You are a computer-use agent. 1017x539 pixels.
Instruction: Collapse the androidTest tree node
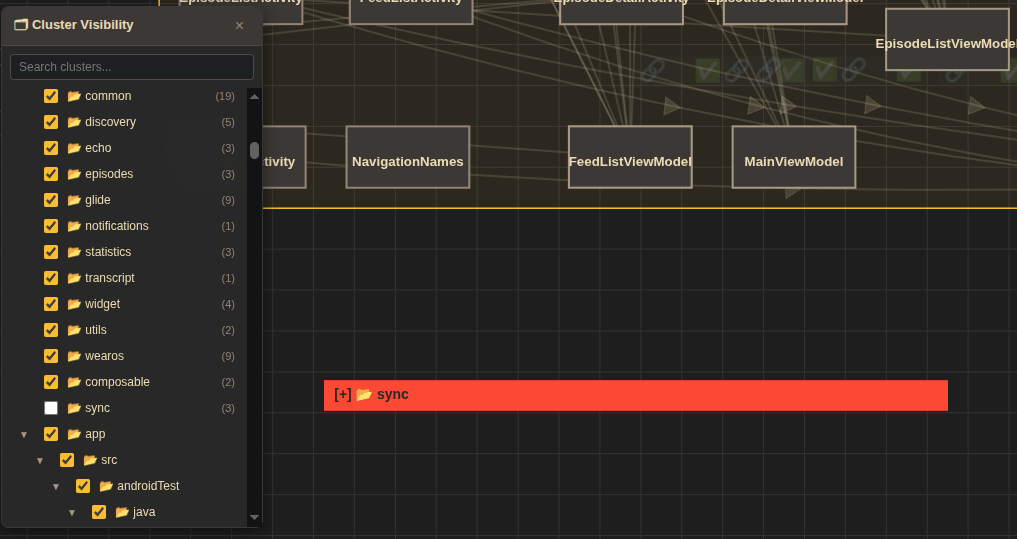click(x=56, y=486)
